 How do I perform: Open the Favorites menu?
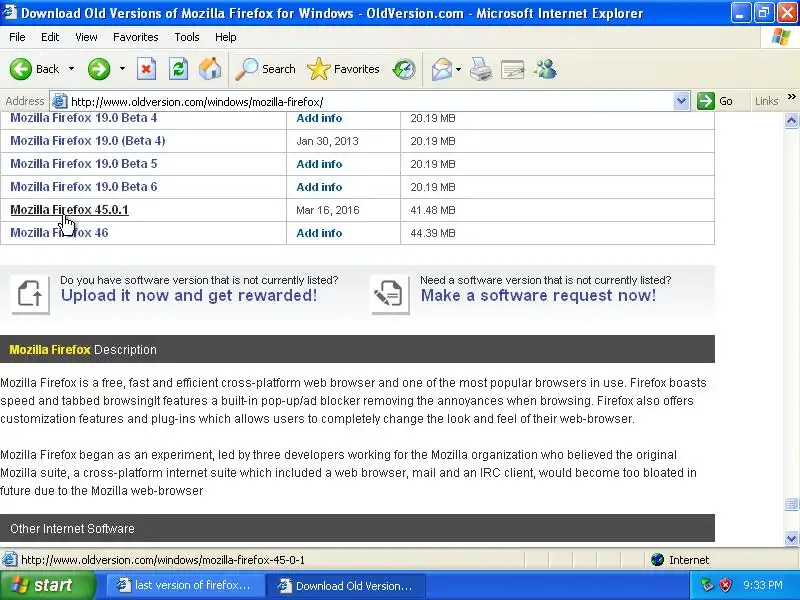click(136, 37)
